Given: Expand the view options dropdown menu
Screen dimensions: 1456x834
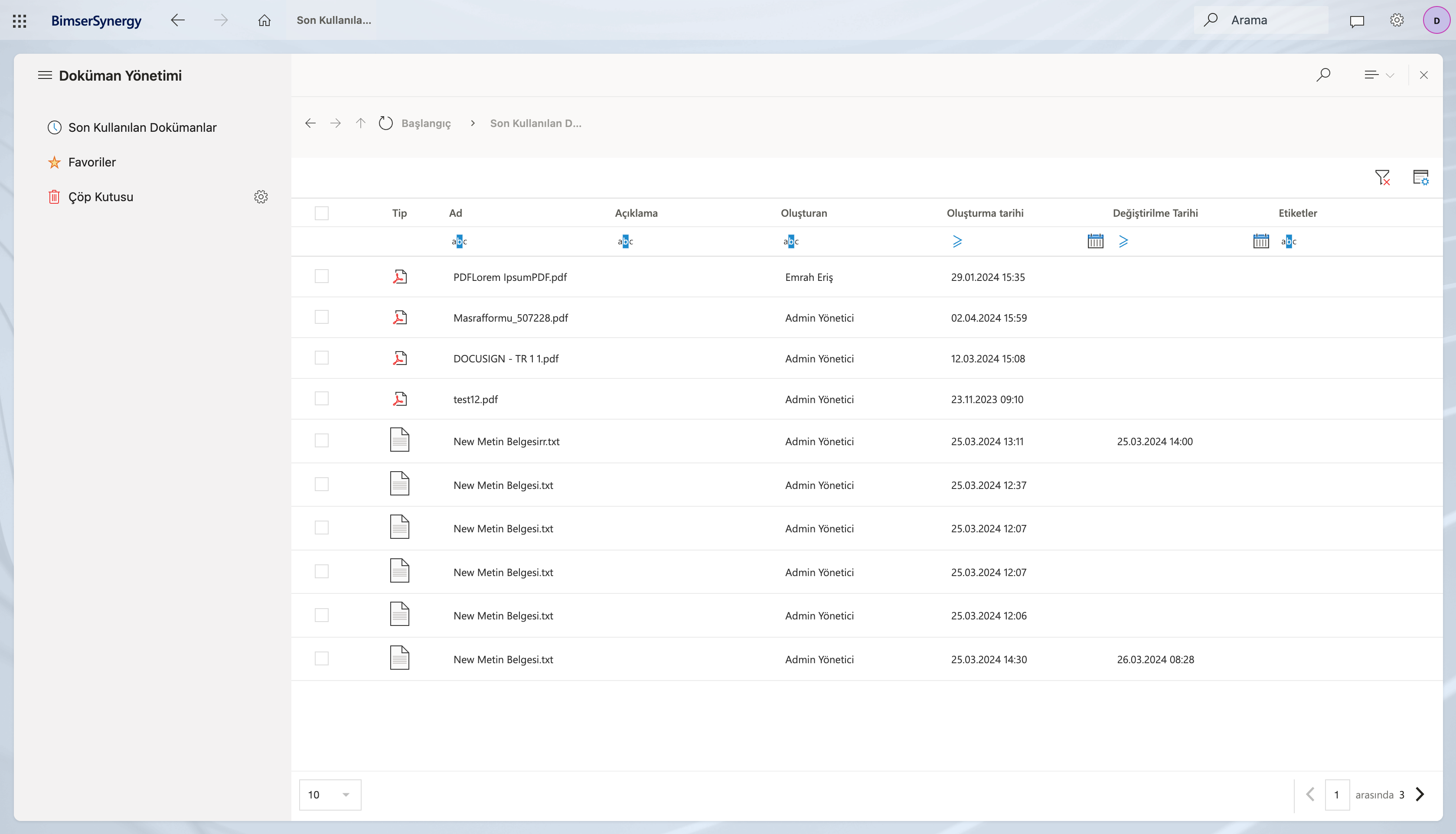Looking at the screenshot, I should [1379, 75].
